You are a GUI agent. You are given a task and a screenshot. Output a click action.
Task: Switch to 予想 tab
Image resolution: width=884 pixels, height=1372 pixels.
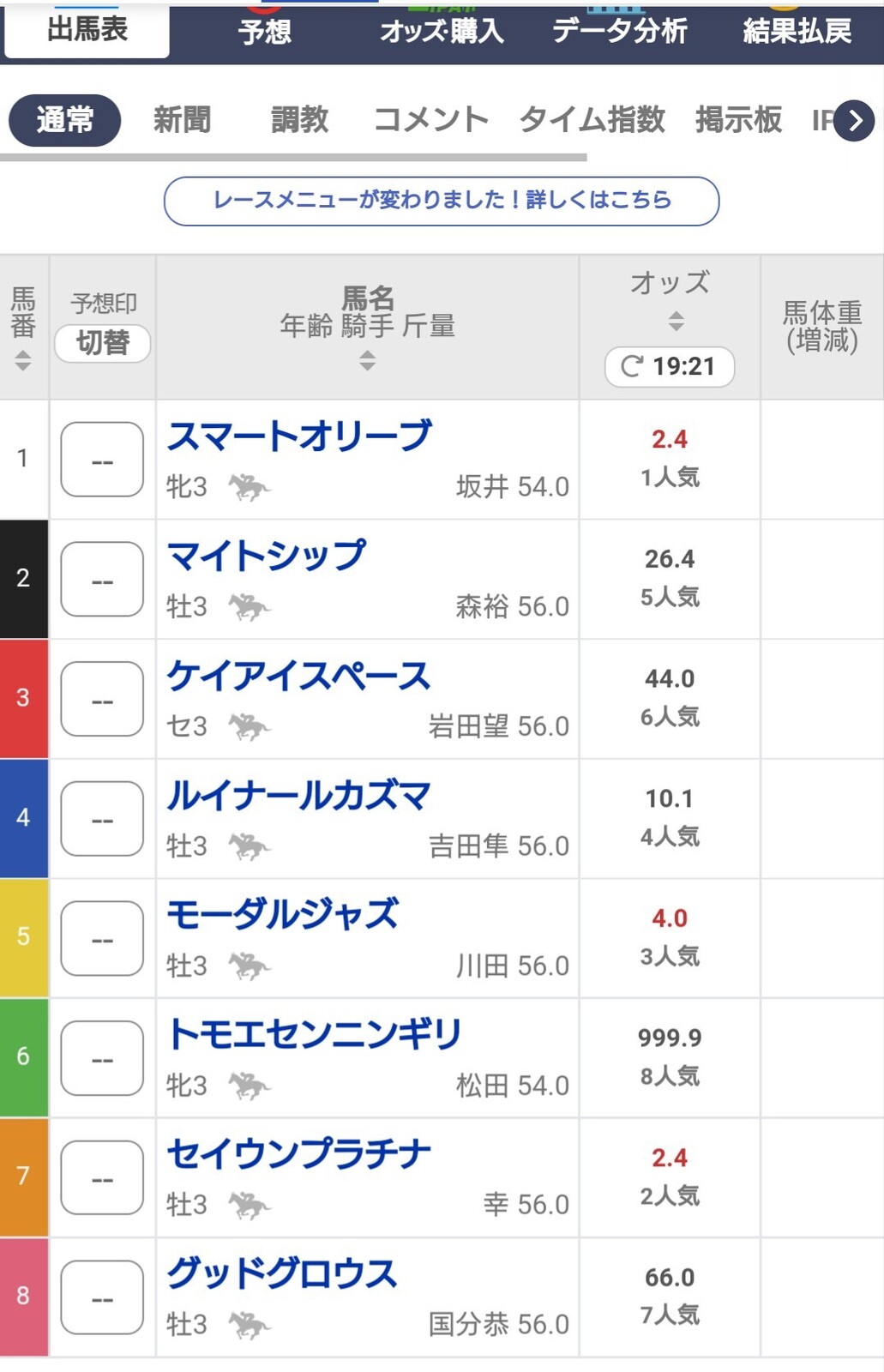tap(265, 32)
